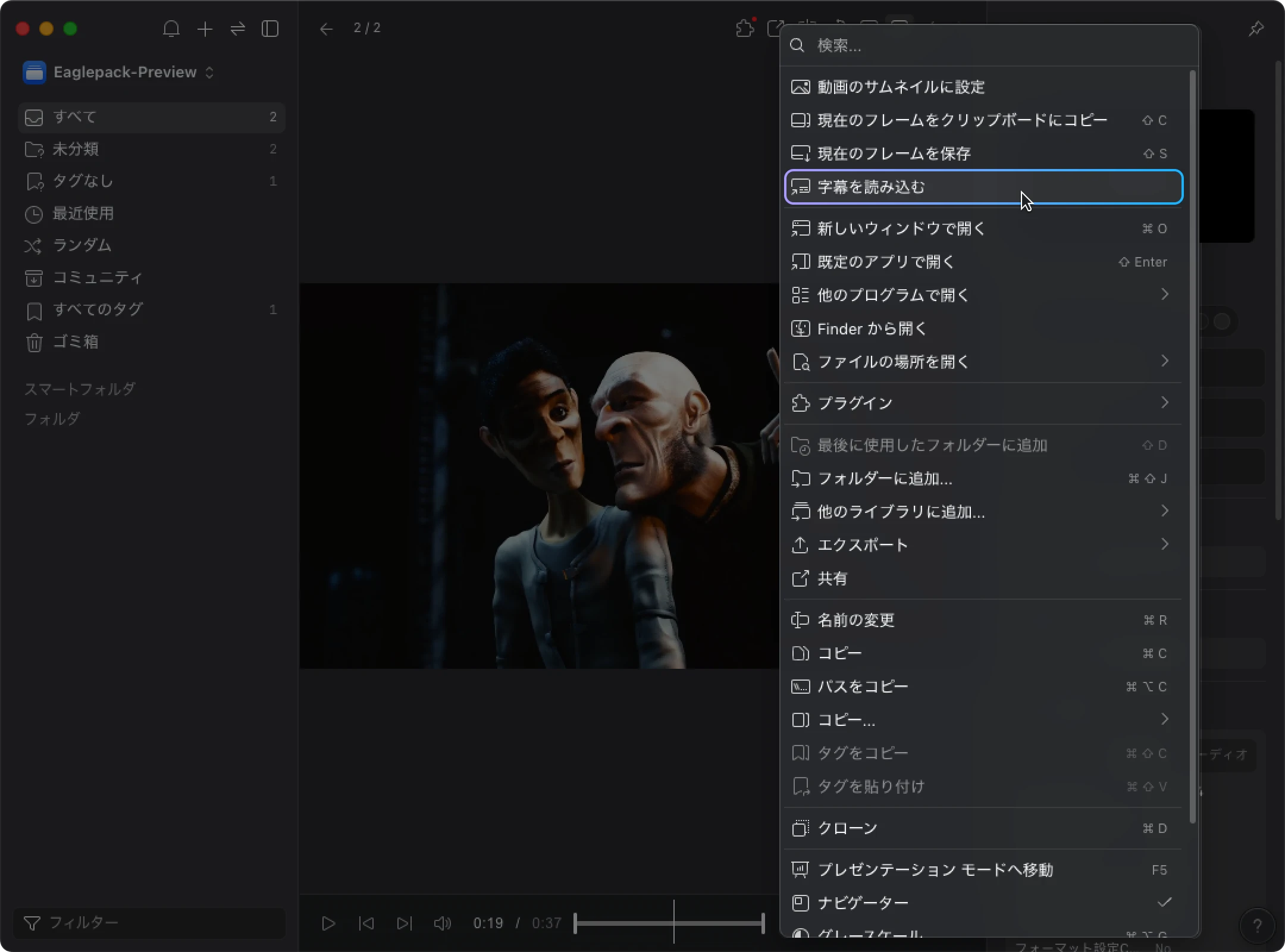Click the switch library arrows icon
1285x952 pixels.
tap(237, 29)
